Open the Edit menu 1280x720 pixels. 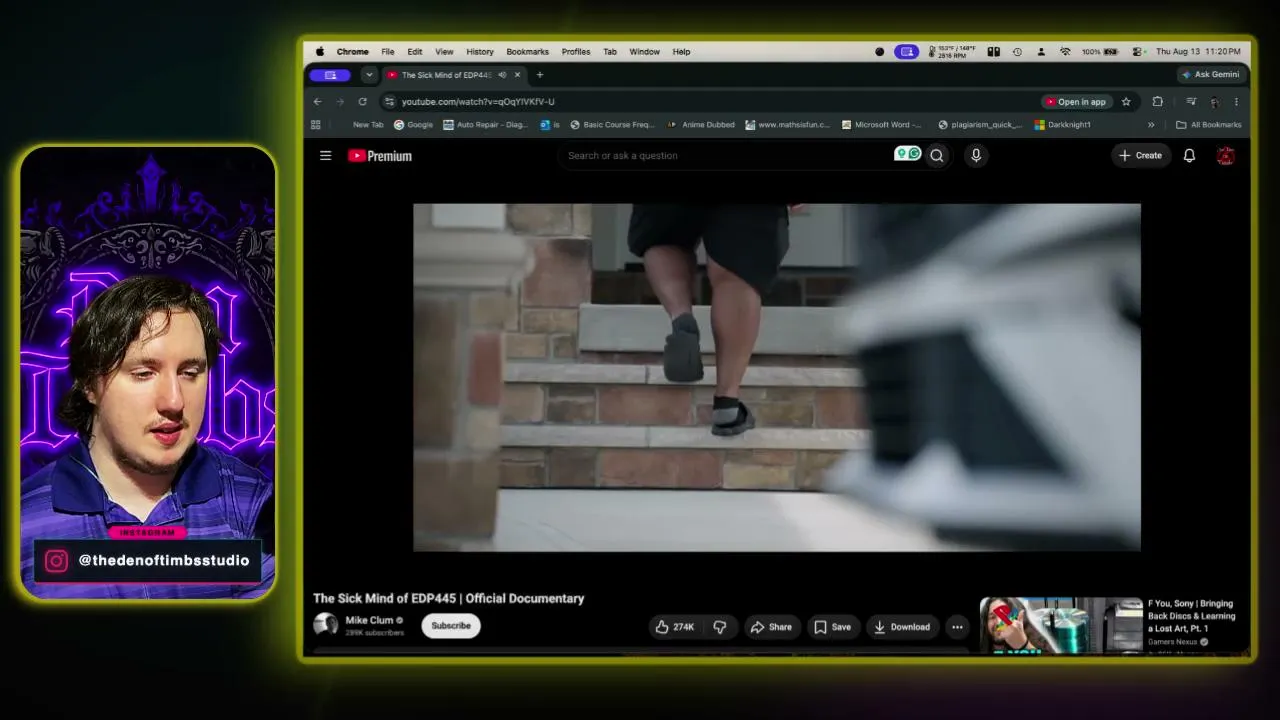(414, 51)
